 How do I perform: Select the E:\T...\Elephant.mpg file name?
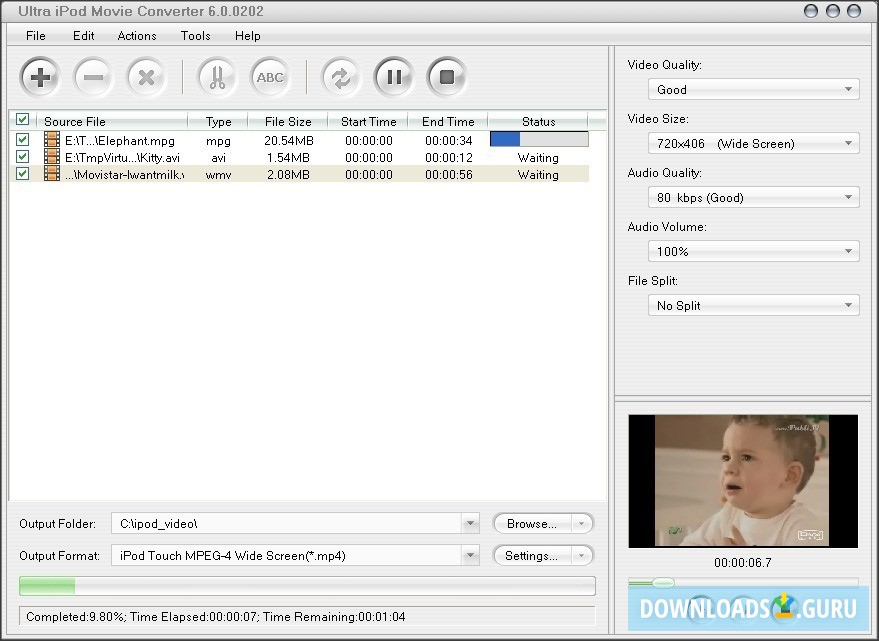pos(120,140)
